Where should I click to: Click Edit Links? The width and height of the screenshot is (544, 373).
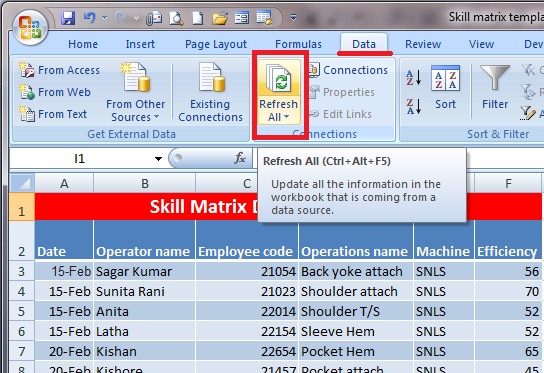point(340,114)
